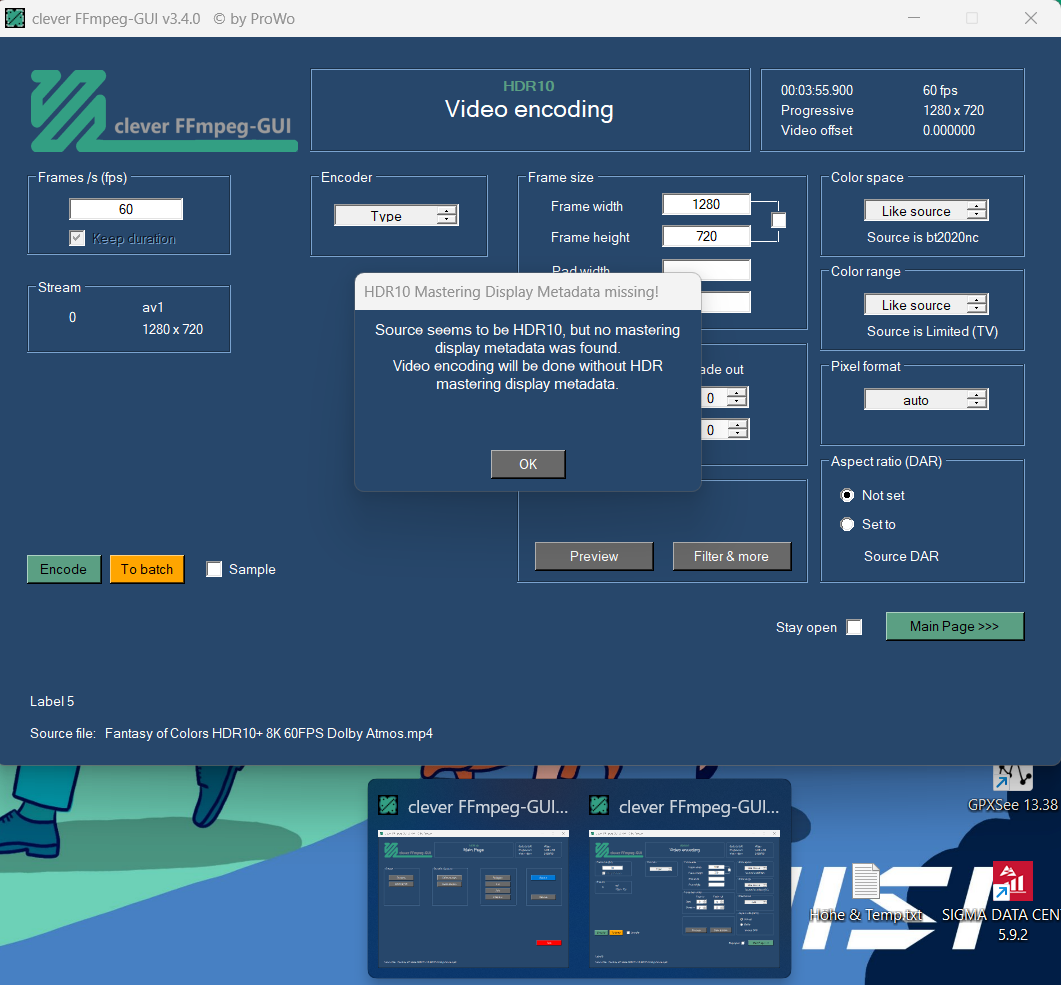Viewport: 1061px width, 985px height.
Task: Click the source file name text
Action: (269, 733)
